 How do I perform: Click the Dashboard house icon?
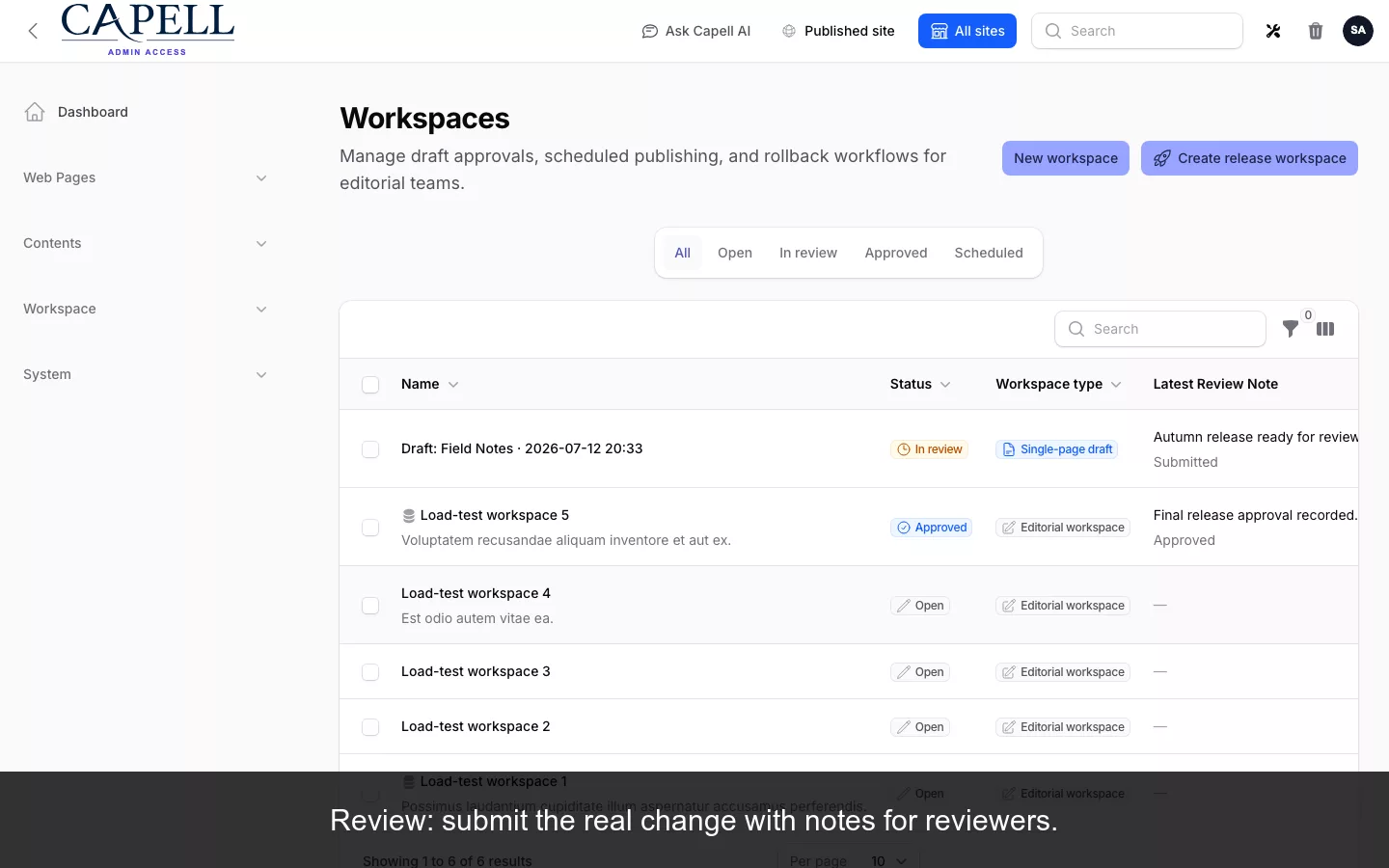(x=35, y=112)
